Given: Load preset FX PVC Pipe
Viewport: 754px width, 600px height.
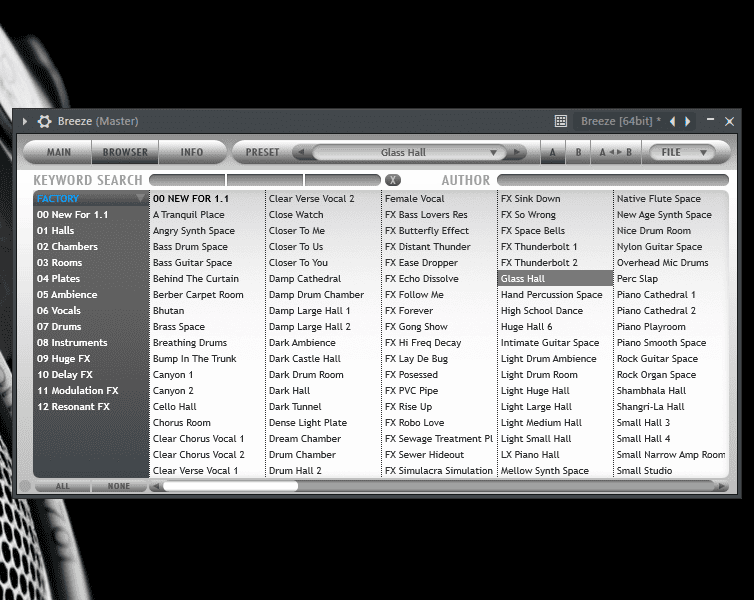Looking at the screenshot, I should pyautogui.click(x=411, y=391).
